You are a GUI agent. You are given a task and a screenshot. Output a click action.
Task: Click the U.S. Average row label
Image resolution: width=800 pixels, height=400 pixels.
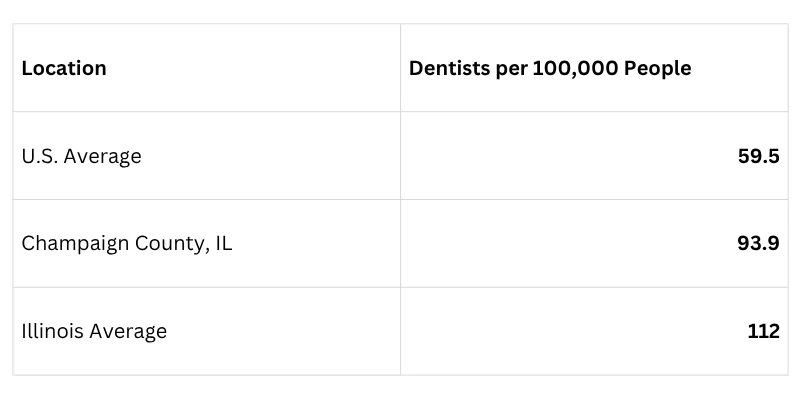point(81,156)
